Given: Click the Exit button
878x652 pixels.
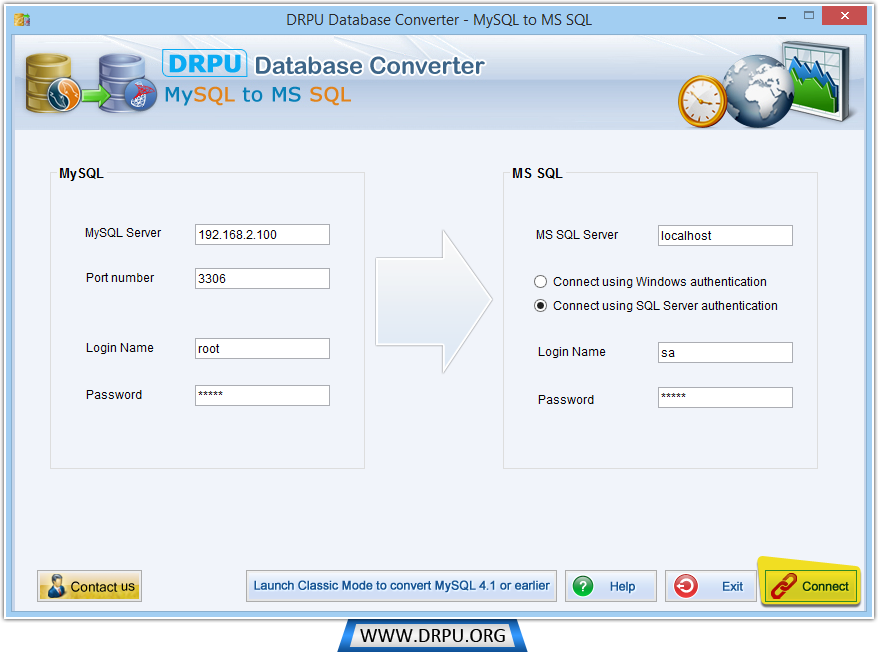Looking at the screenshot, I should click(711, 586).
